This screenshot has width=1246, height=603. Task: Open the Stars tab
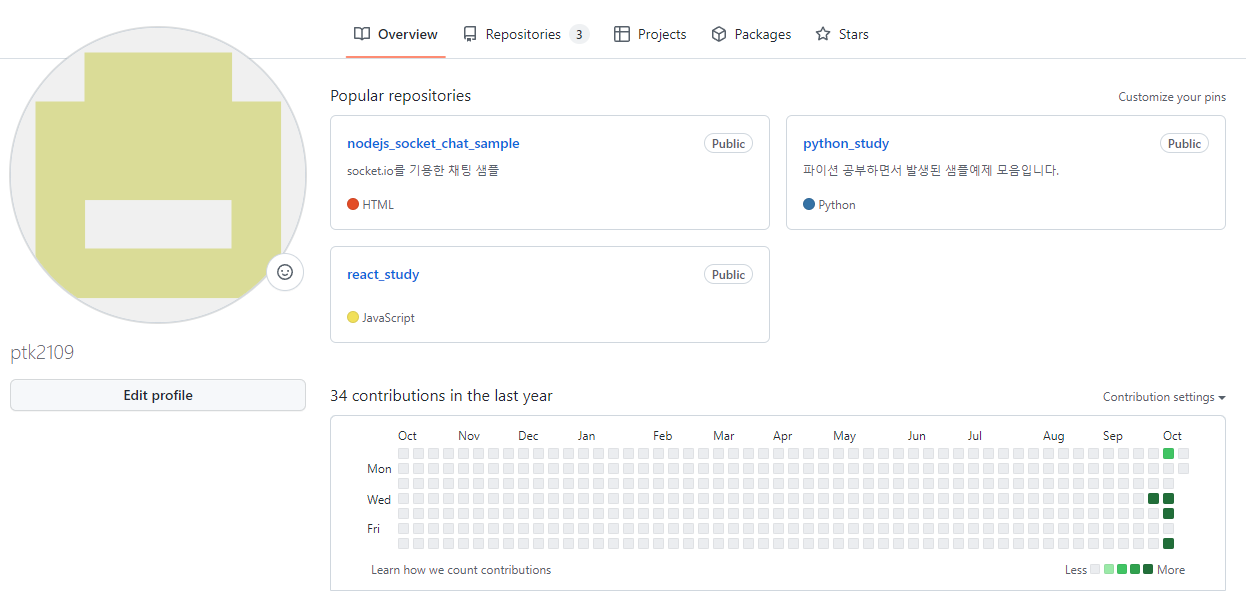pos(842,34)
